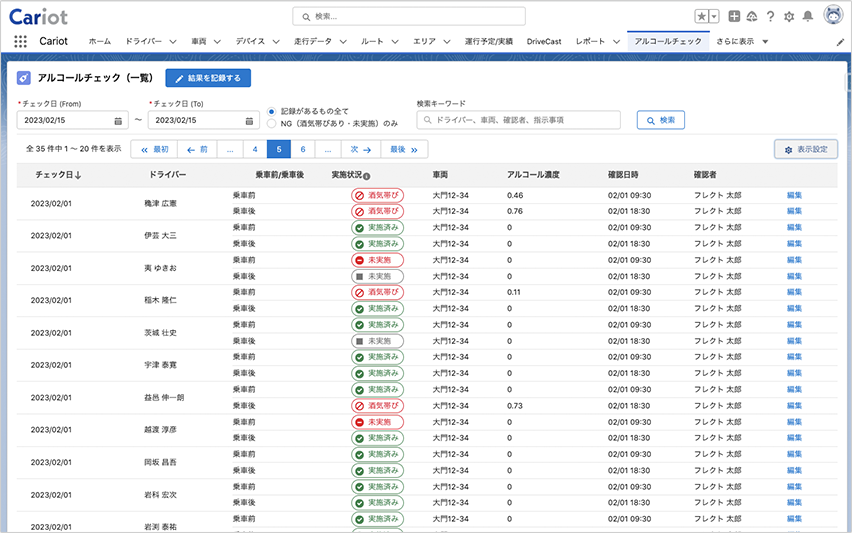Viewport: 852px width, 533px height.
Task: Expand the ドライバー menu chevron
Action: coord(173,42)
